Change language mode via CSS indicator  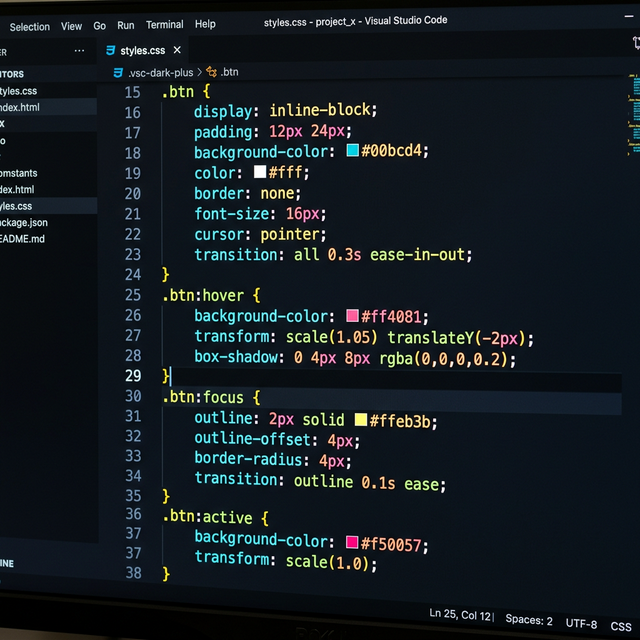(621, 627)
